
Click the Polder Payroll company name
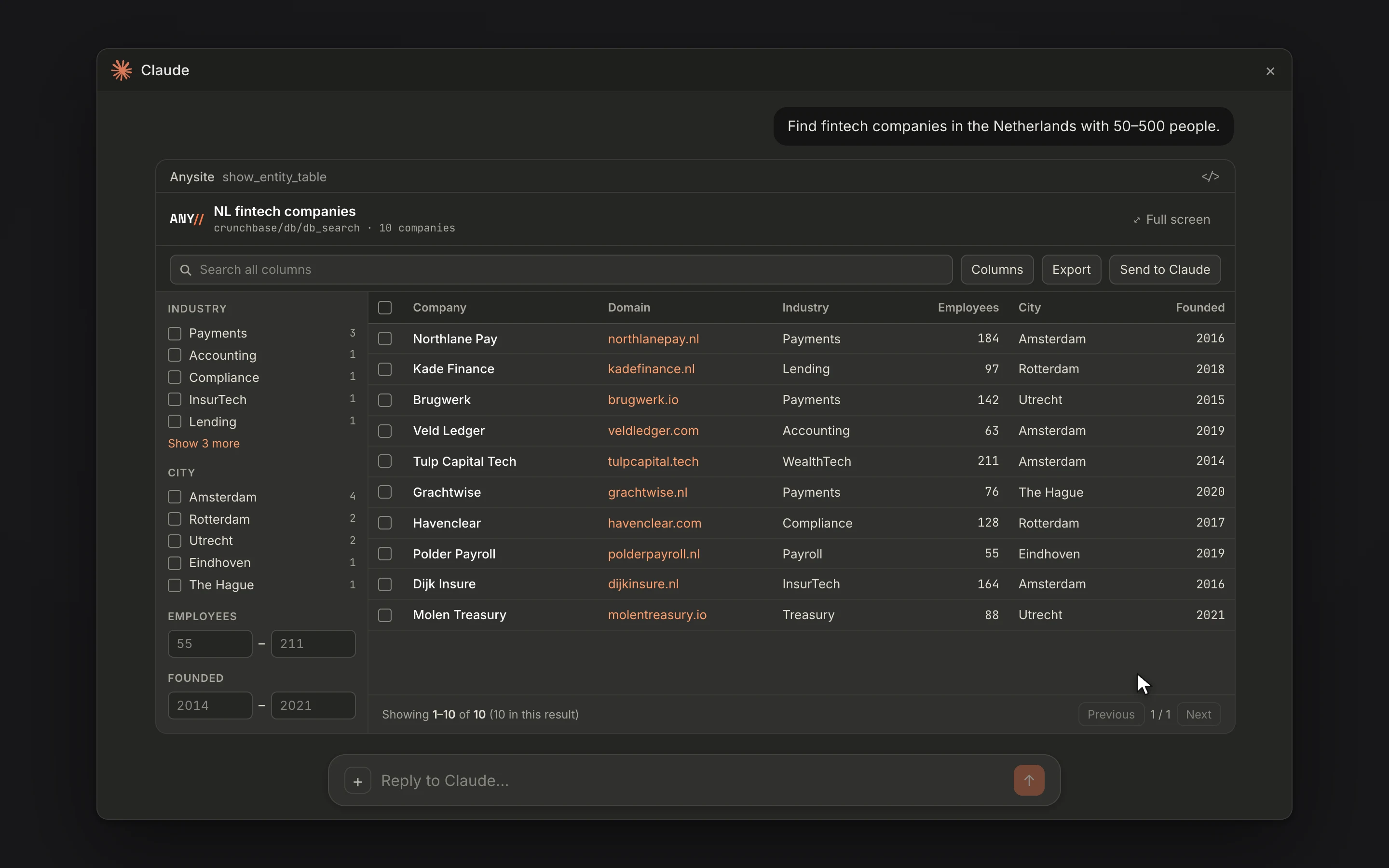pyautogui.click(x=454, y=554)
